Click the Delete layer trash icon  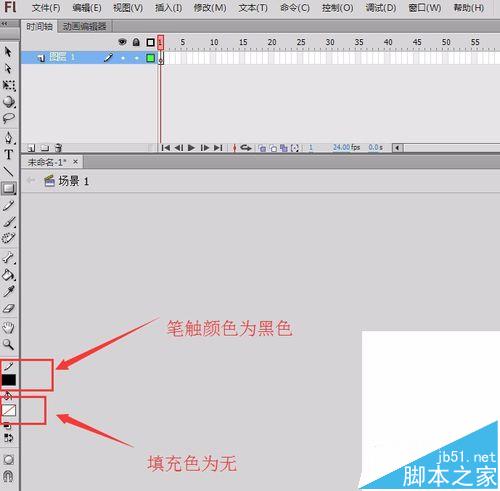(59, 148)
